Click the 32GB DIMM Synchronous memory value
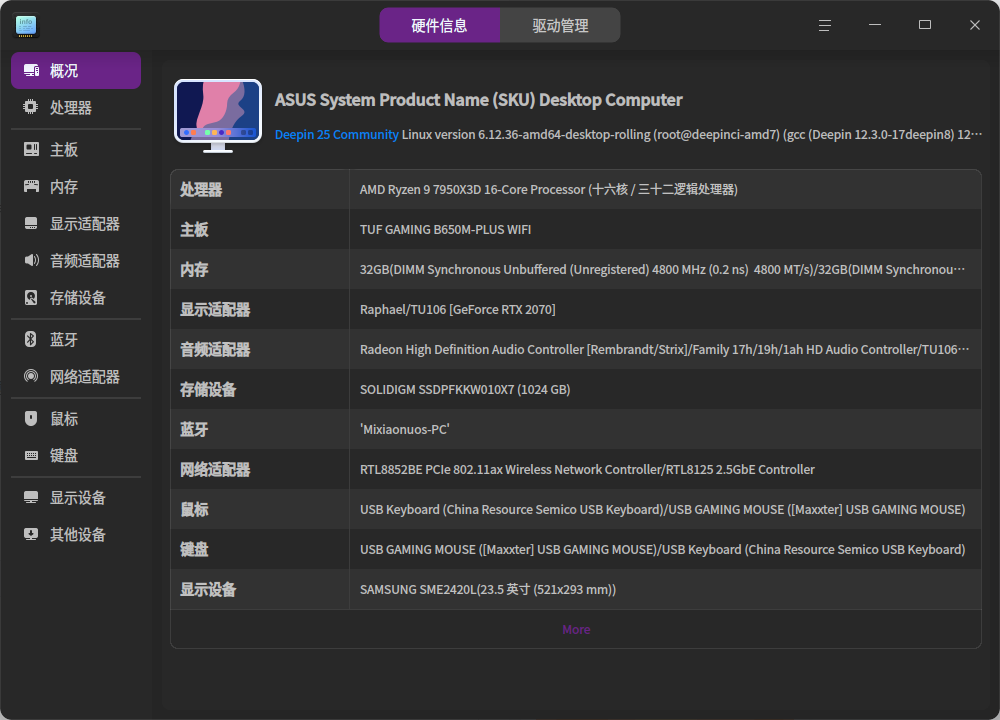This screenshot has width=1000, height=720. (663, 270)
